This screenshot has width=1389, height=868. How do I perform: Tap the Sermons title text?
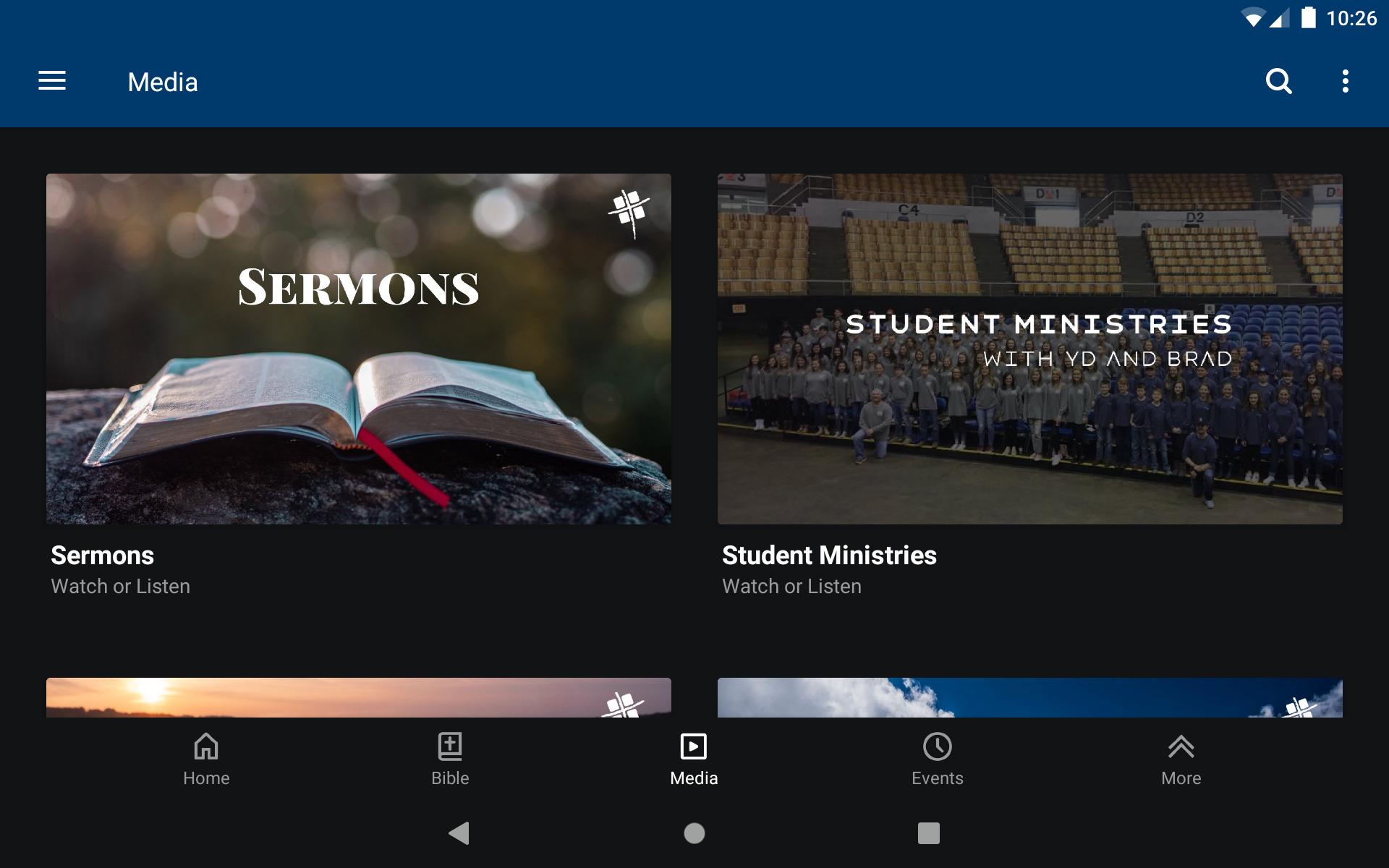(102, 556)
